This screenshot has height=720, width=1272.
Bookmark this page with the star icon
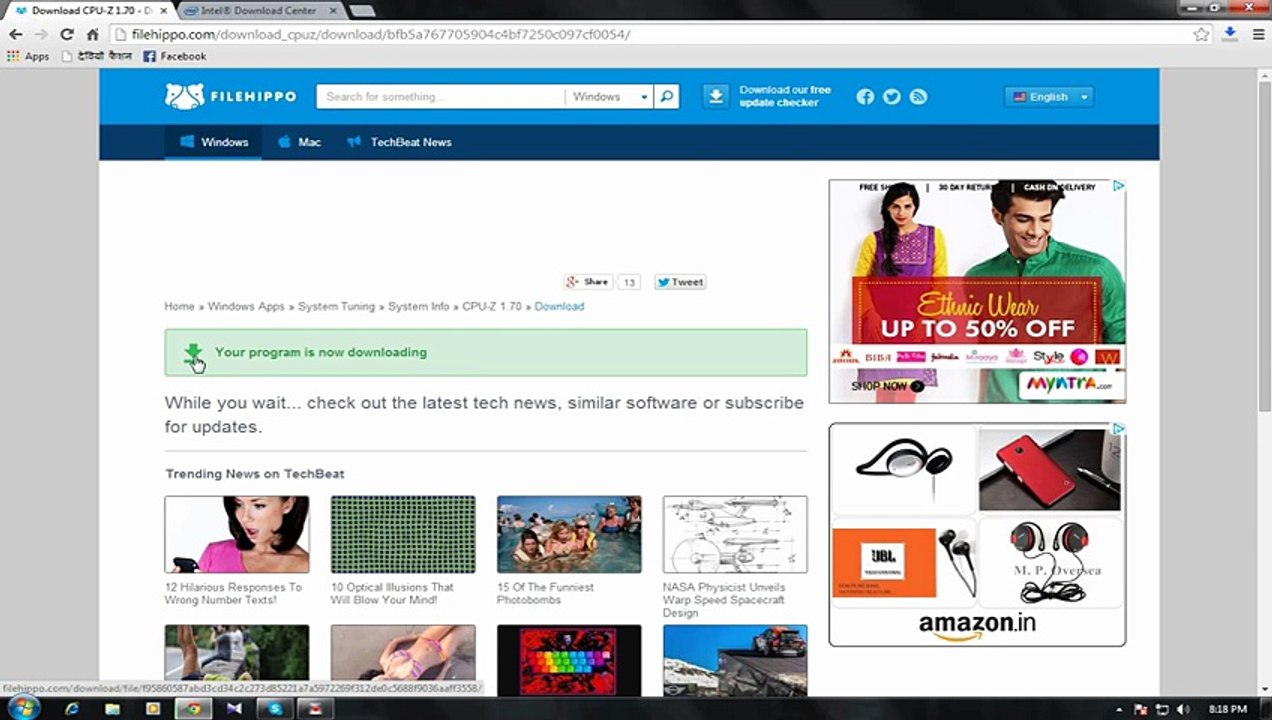[x=1201, y=34]
